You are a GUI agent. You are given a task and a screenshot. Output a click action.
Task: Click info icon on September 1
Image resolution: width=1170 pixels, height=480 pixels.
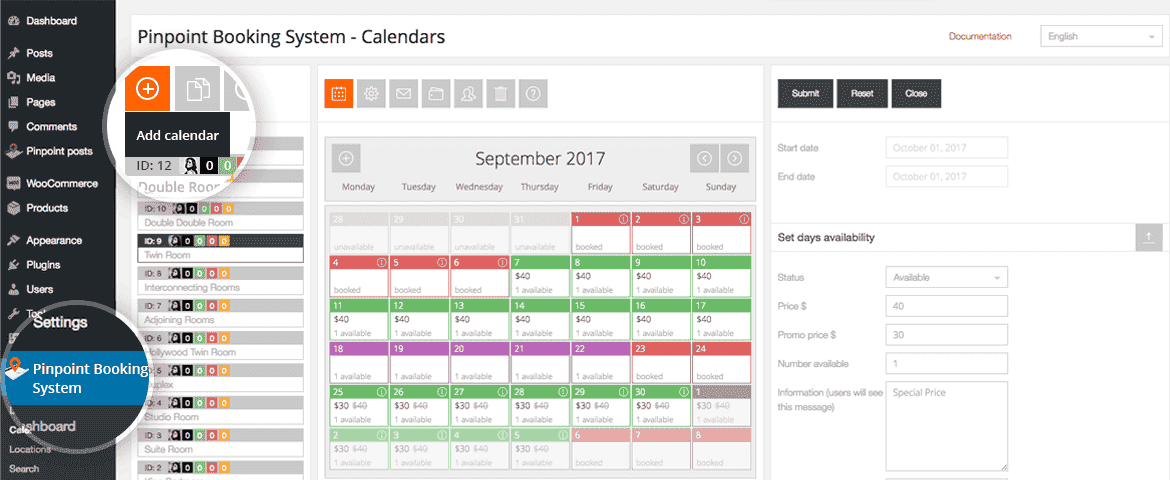622,219
